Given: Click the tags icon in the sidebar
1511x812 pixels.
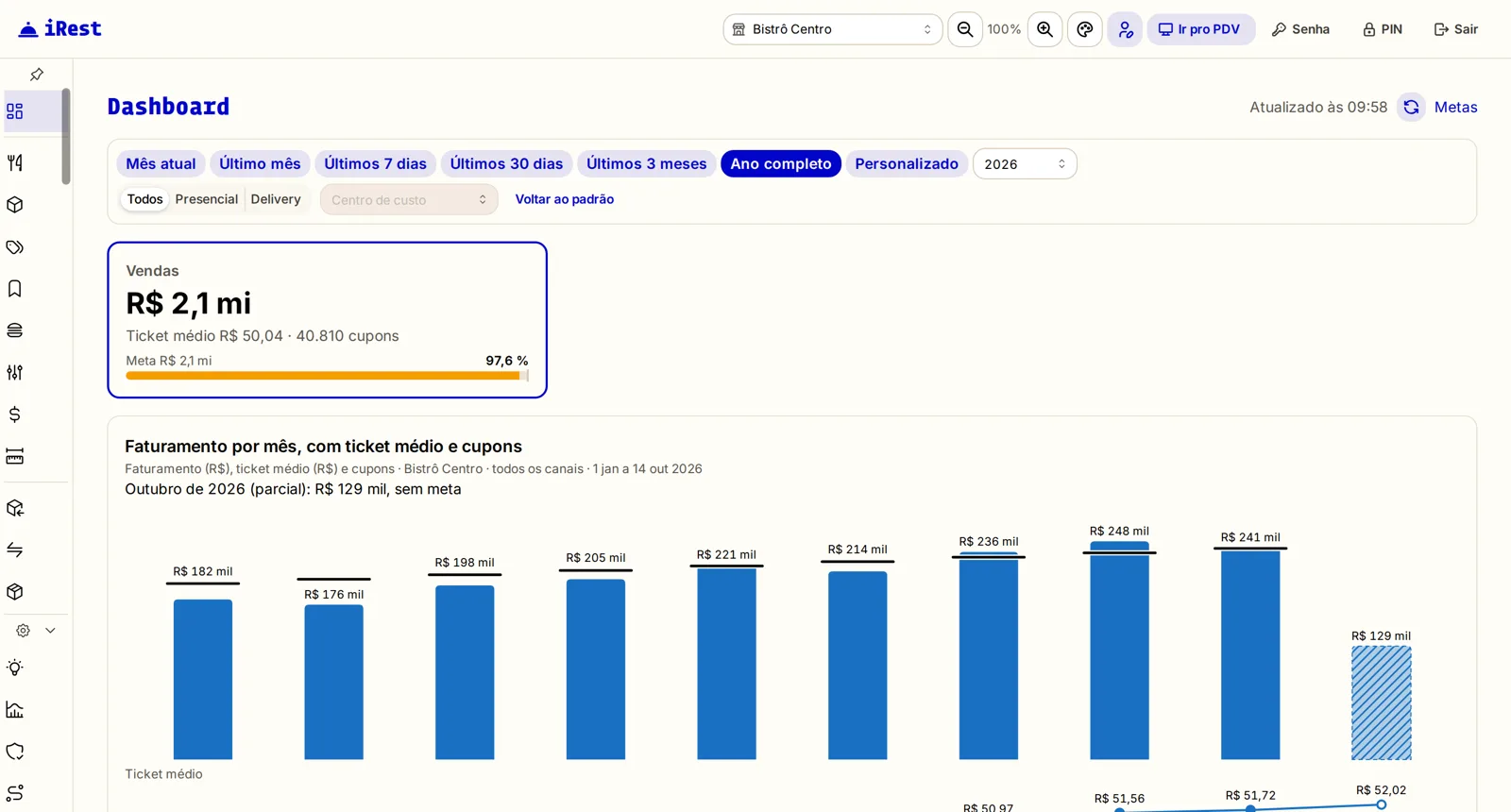Looking at the screenshot, I should click(15, 247).
